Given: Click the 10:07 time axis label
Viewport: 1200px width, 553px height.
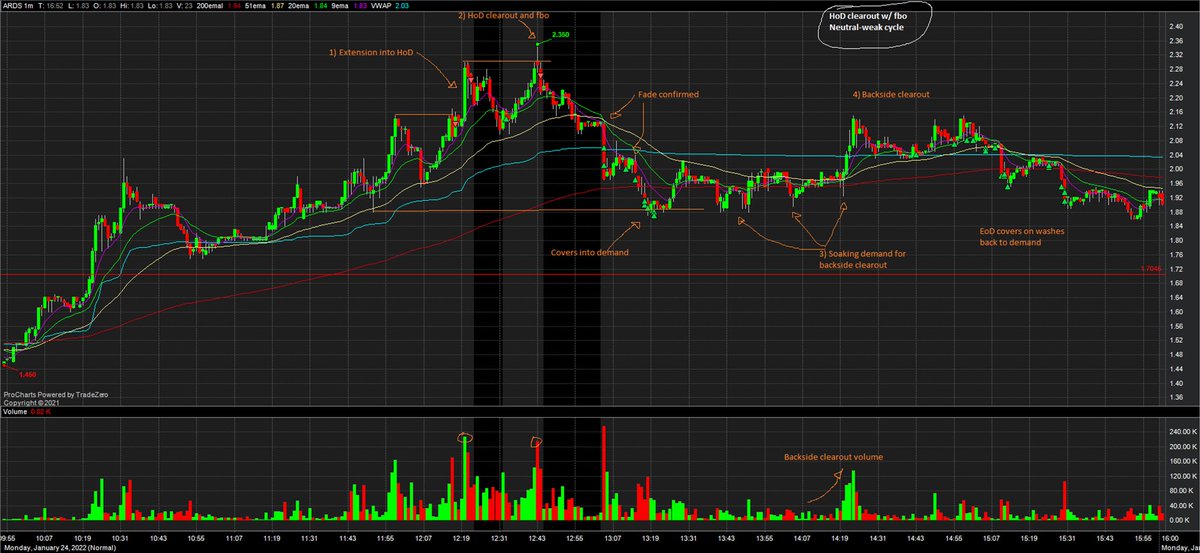Looking at the screenshot, I should (x=44, y=537).
